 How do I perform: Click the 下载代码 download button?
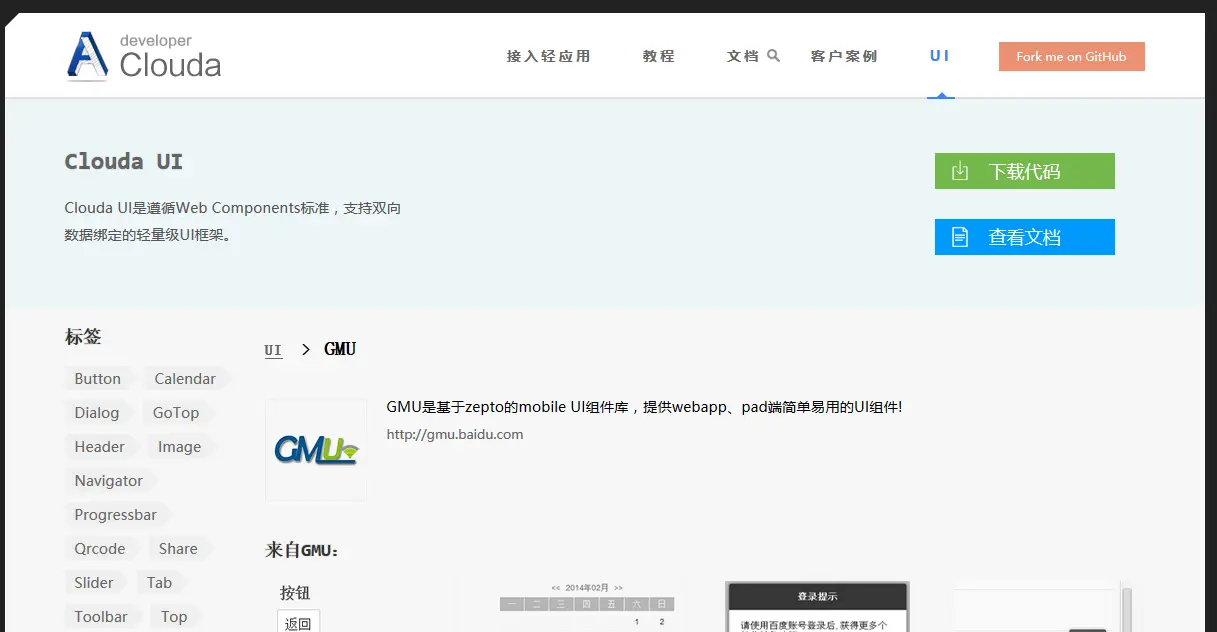click(1025, 171)
